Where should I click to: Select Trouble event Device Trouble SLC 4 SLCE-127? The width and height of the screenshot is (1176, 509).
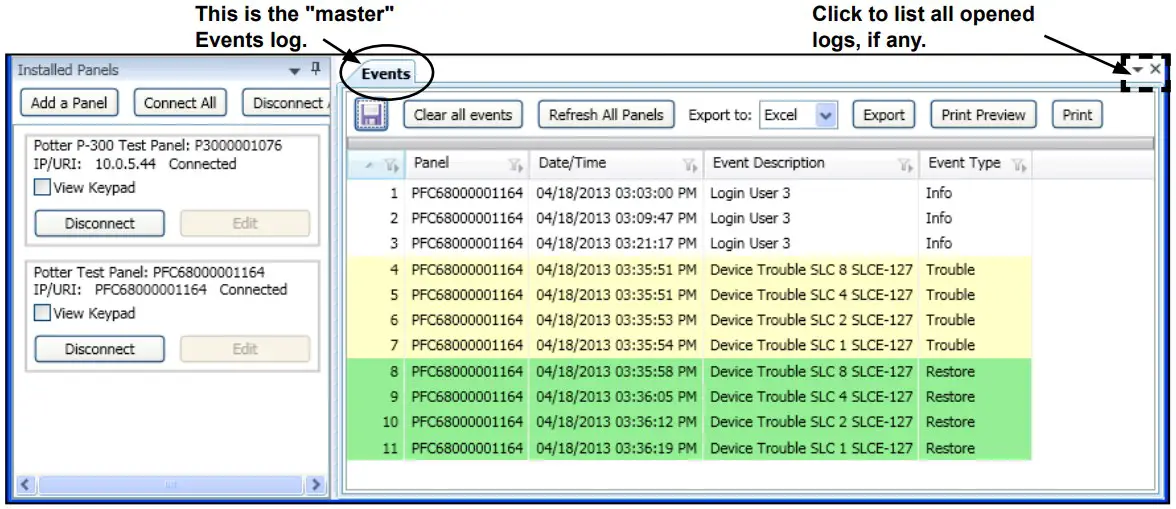pyautogui.click(x=690, y=295)
